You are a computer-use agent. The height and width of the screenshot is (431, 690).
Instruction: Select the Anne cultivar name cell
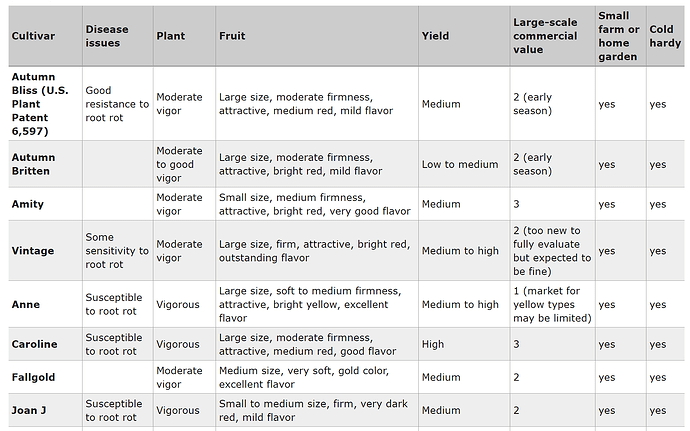click(26, 304)
